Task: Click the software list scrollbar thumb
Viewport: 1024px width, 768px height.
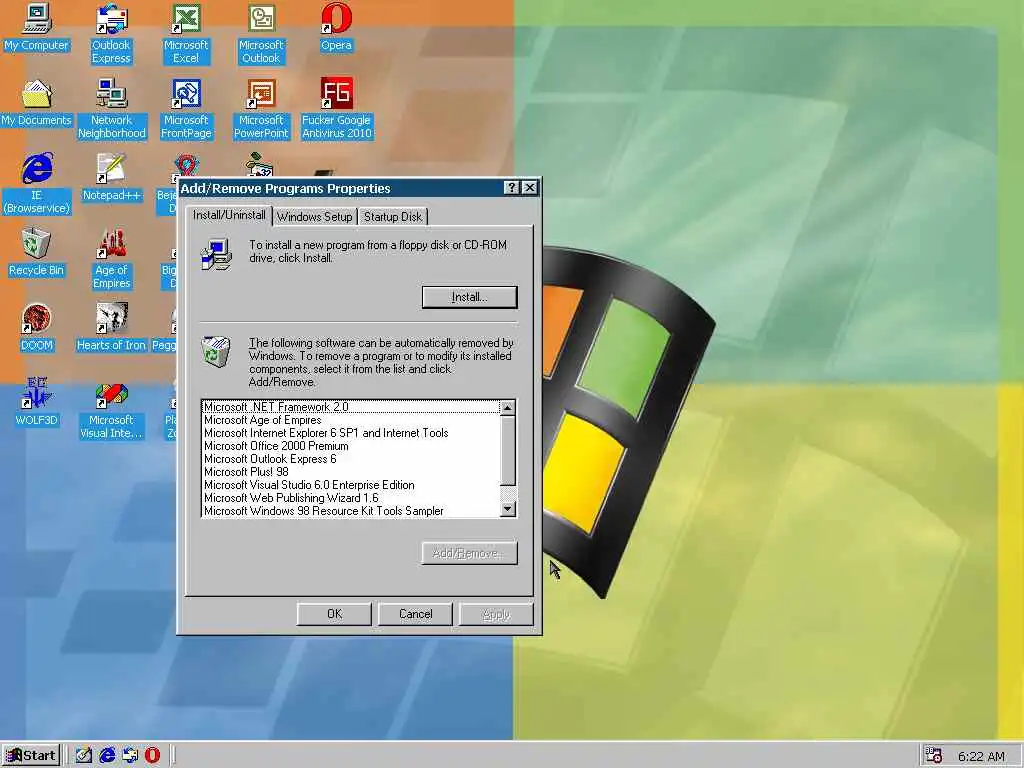Action: click(508, 450)
